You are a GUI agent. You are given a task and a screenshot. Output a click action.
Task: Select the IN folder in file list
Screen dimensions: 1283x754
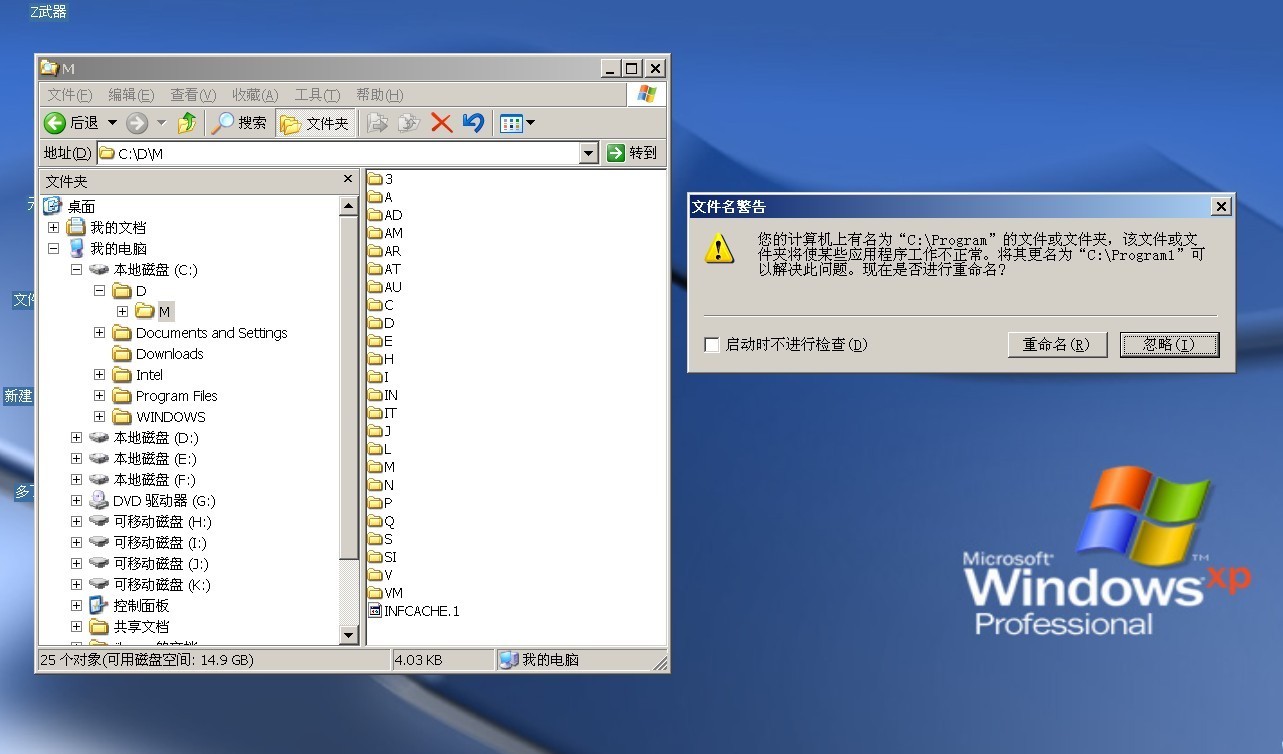tap(383, 395)
